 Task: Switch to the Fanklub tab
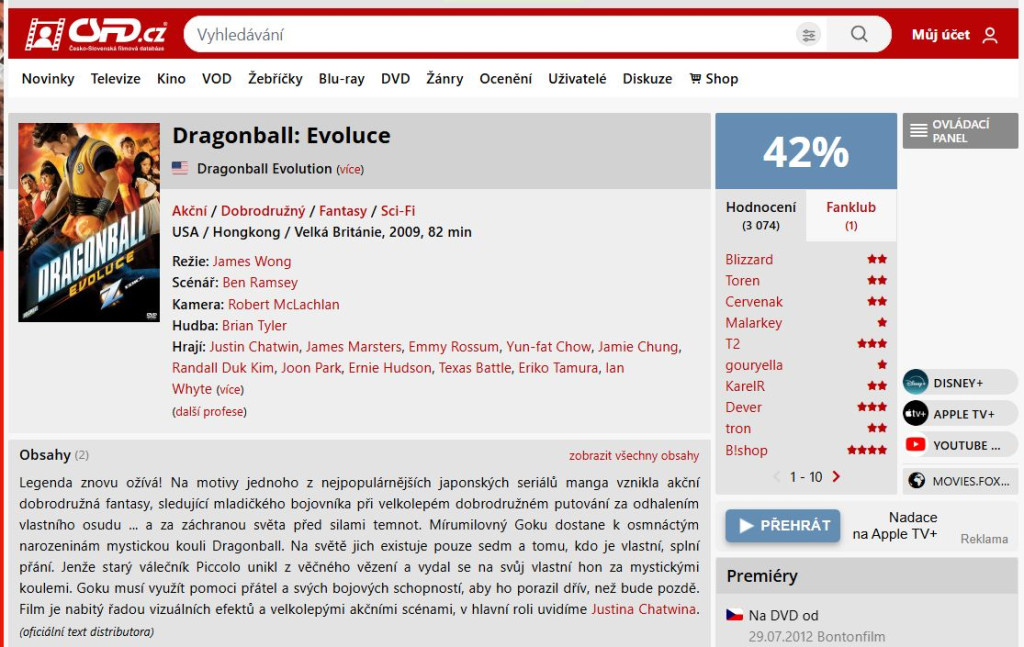pyautogui.click(x=851, y=214)
